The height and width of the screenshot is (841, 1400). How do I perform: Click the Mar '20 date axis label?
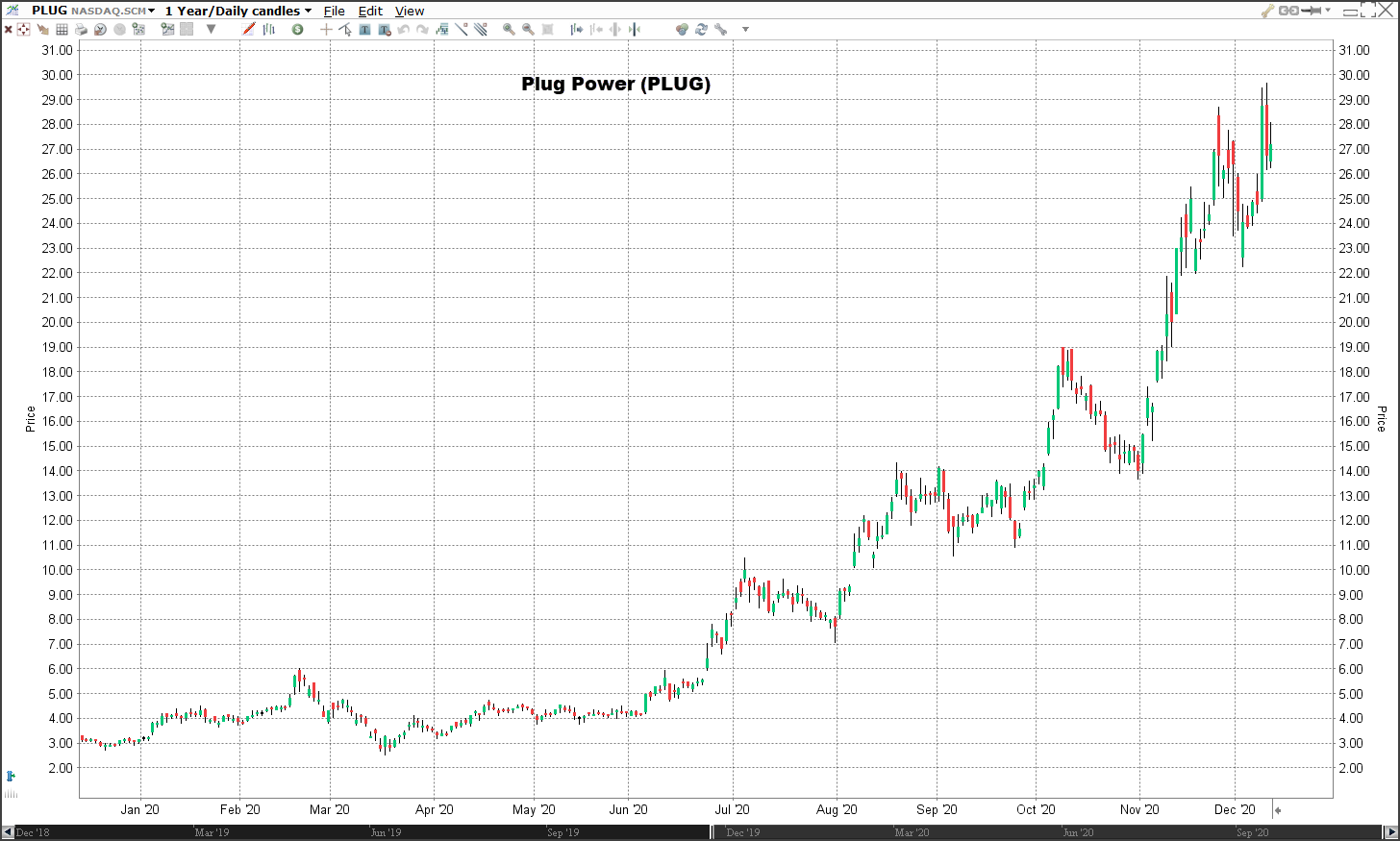[x=330, y=809]
